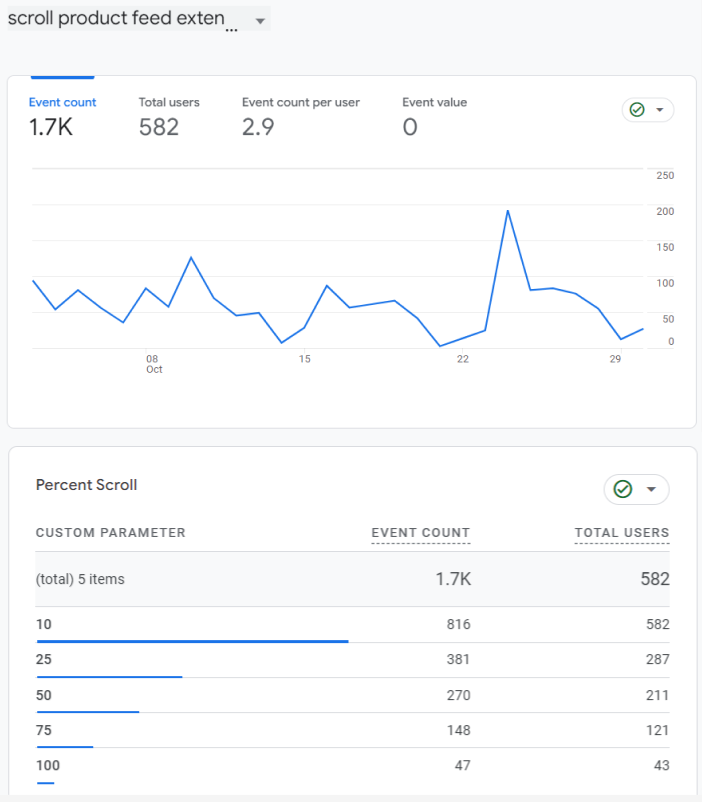This screenshot has height=802, width=702.
Task: Sort by the TOTAL USERS column header
Action: pos(622,533)
